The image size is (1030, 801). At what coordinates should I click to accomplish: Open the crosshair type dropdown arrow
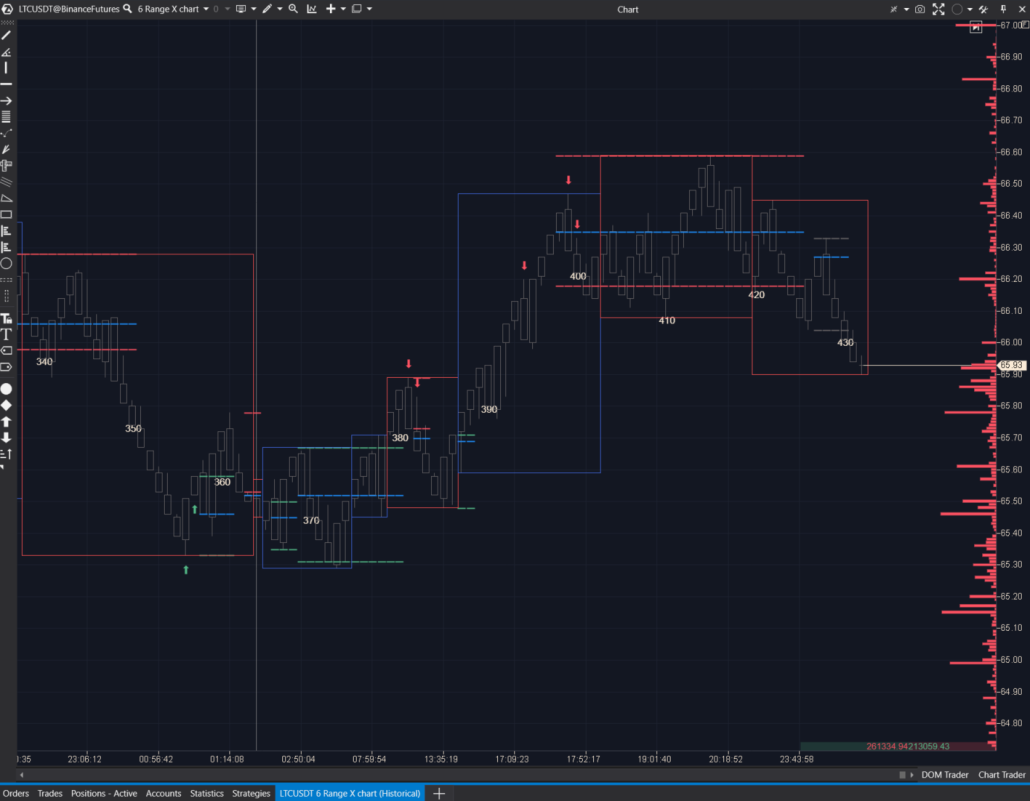pos(906,9)
